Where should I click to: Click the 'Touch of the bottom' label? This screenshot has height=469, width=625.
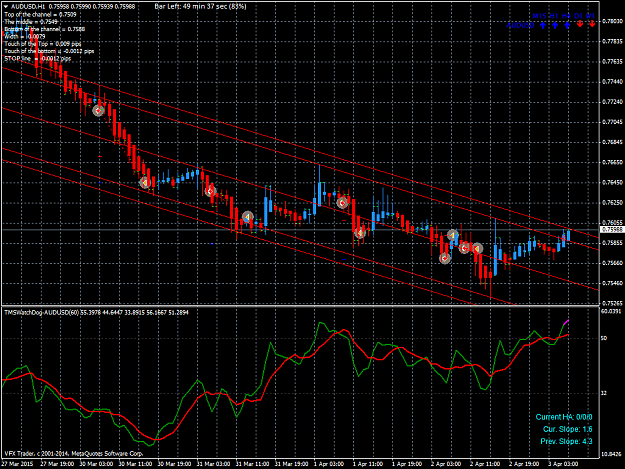click(x=49, y=51)
